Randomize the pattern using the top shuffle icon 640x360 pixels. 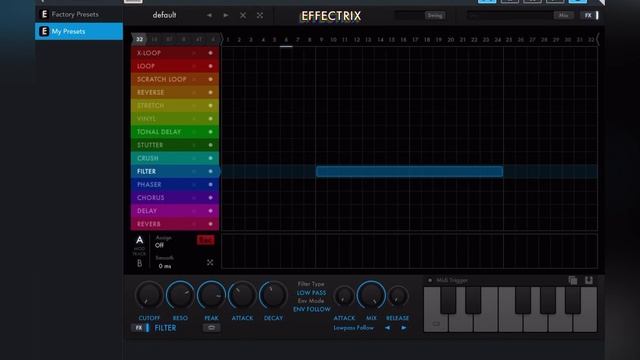(x=260, y=15)
